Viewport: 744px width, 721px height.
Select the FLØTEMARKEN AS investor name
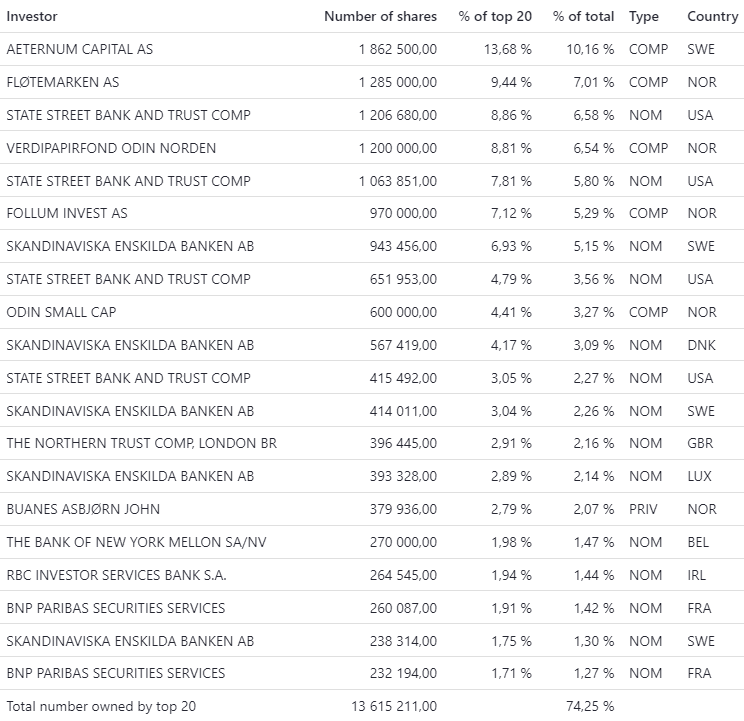[x=62, y=82]
